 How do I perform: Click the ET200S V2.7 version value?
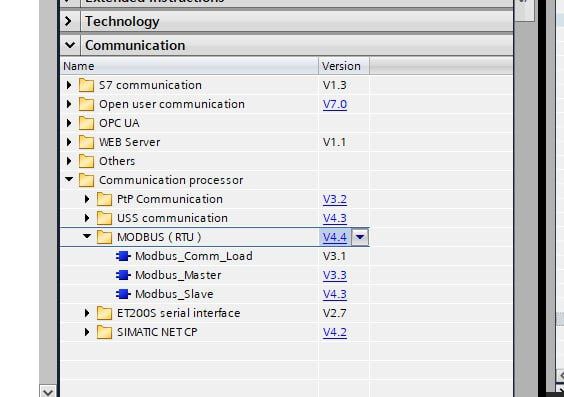(x=335, y=313)
